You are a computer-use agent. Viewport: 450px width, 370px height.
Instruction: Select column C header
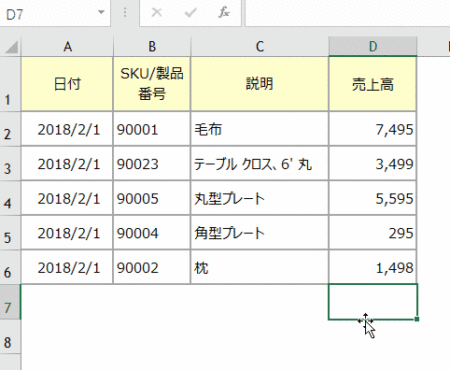[260, 47]
